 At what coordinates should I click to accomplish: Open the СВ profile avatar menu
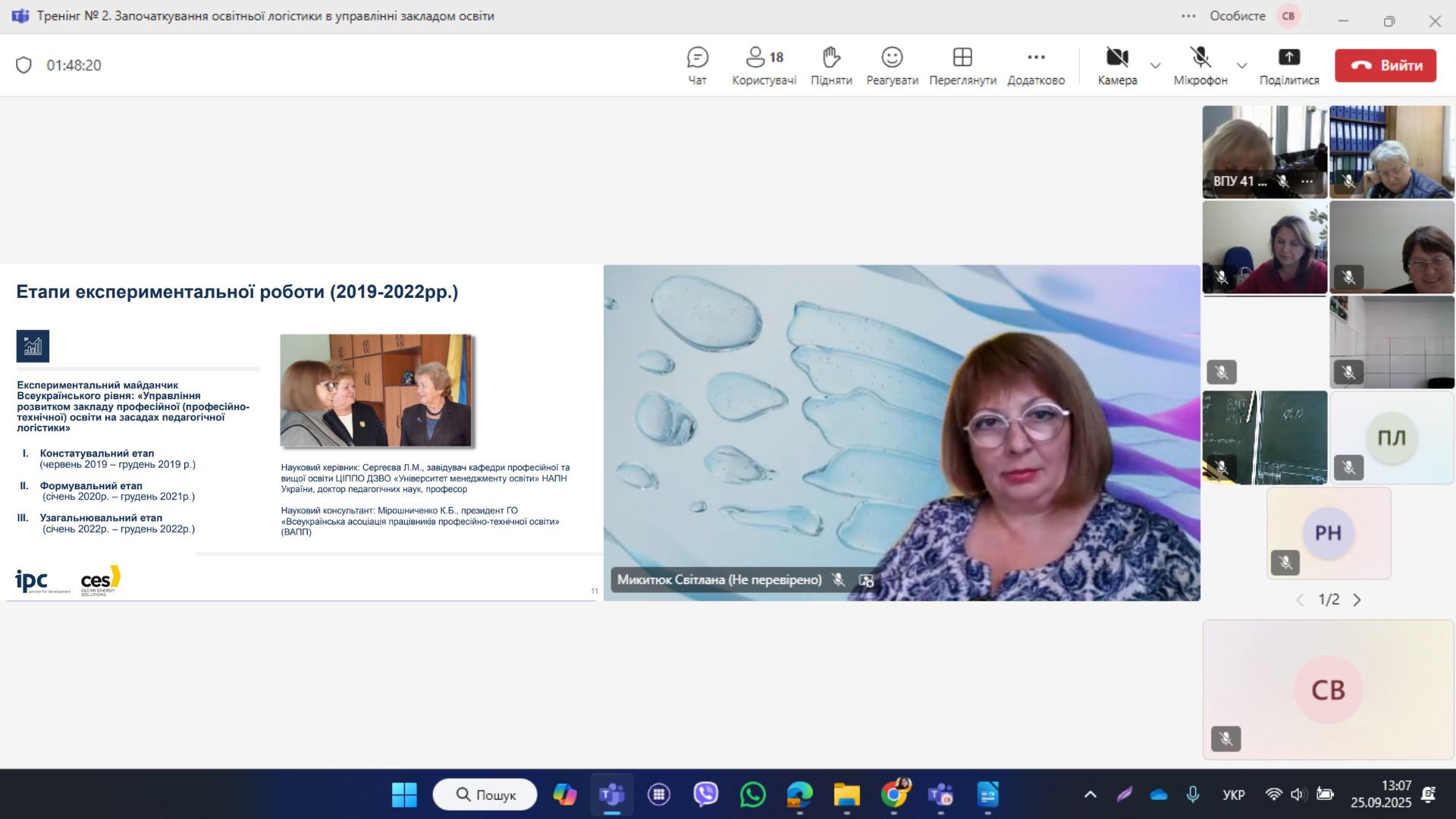[x=1288, y=16]
